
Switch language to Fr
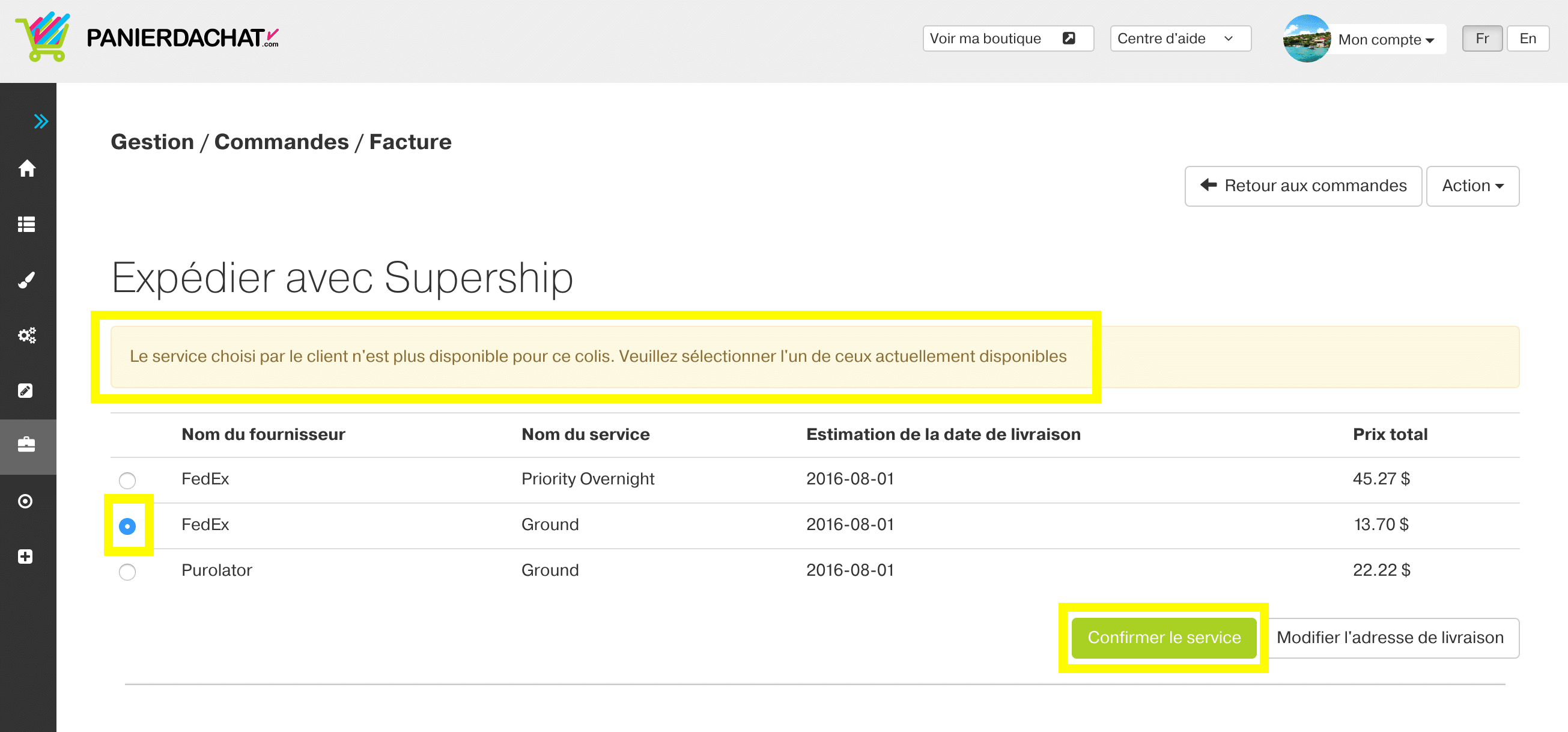tap(1481, 38)
